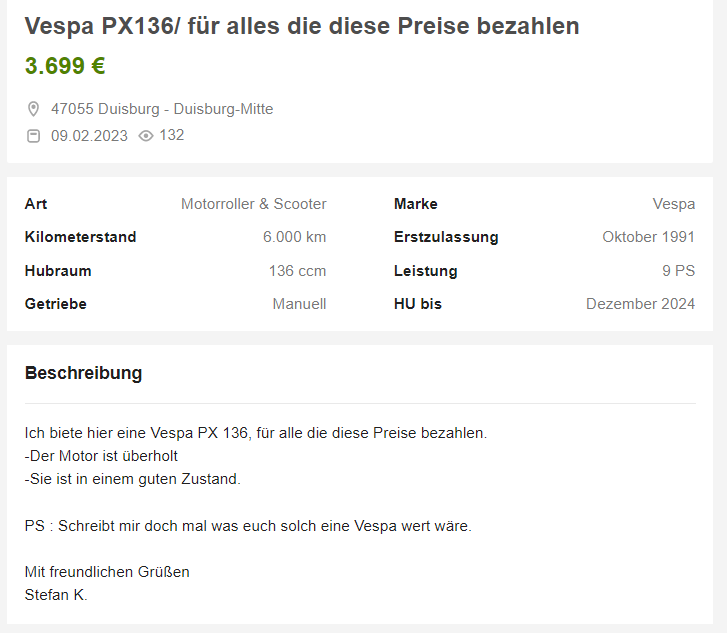Image resolution: width=727 pixels, height=633 pixels.
Task: Click the Vespa brand value
Action: tap(673, 204)
